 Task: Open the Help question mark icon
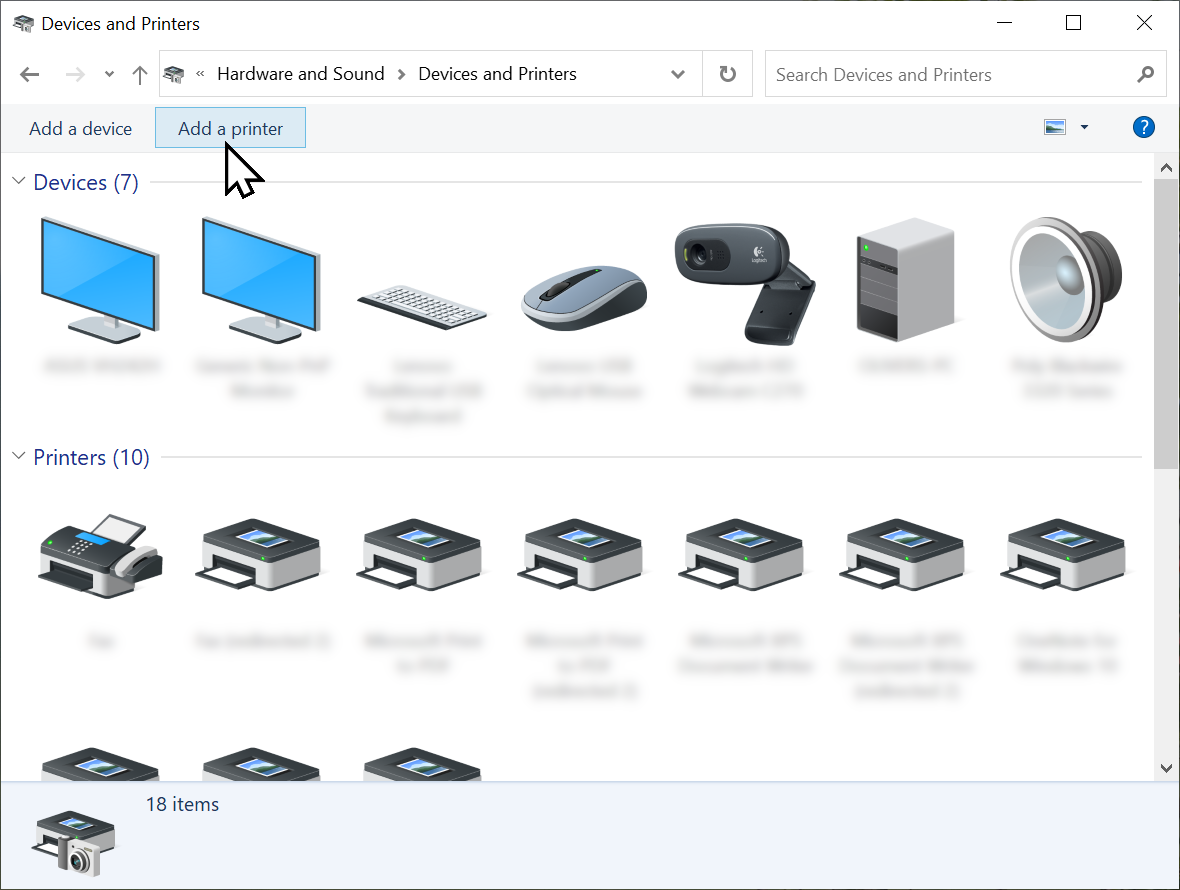[1143, 127]
